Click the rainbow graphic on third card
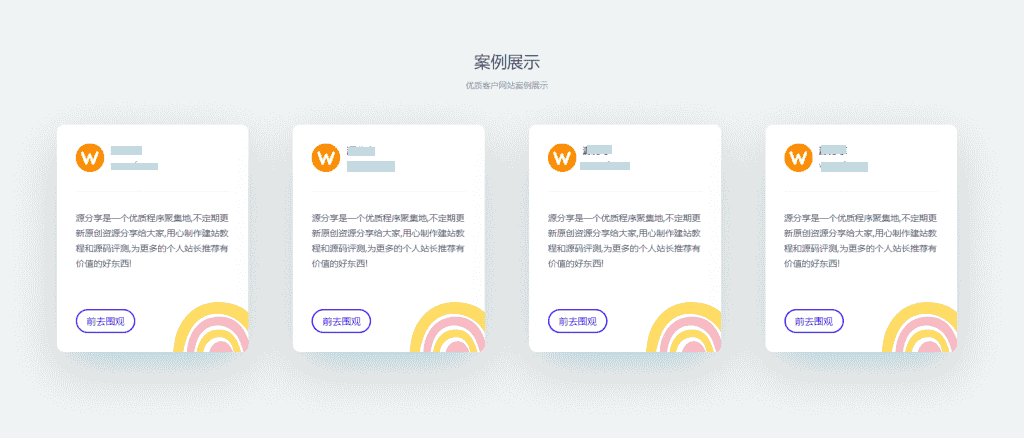Screen dimensions: 1024x438 (x=684, y=327)
